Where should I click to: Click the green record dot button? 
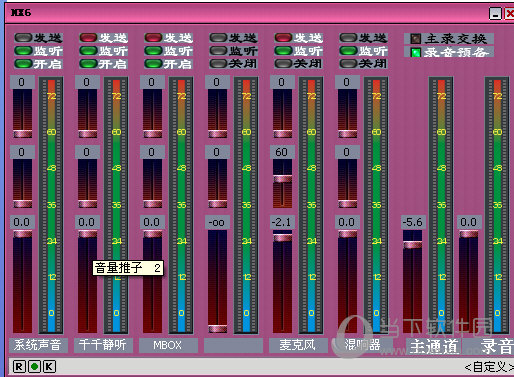pyautogui.click(x=34, y=367)
